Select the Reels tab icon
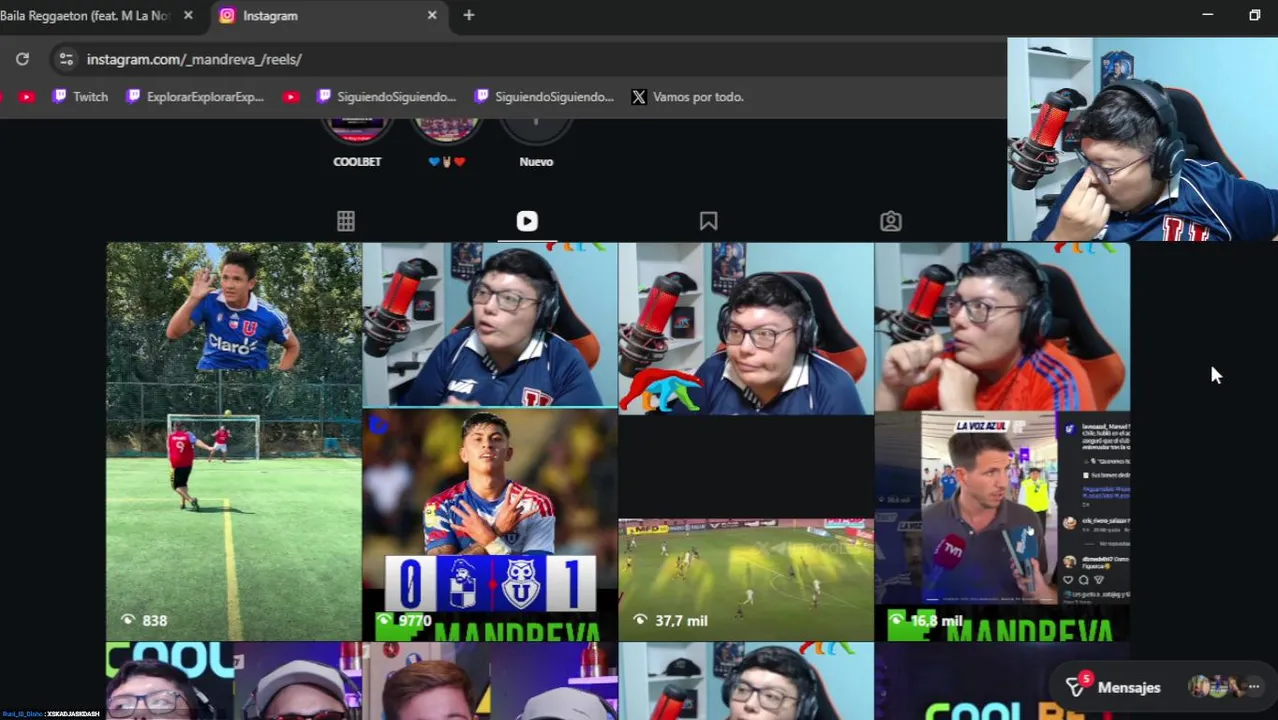The height and width of the screenshot is (720, 1278). pyautogui.click(x=527, y=221)
